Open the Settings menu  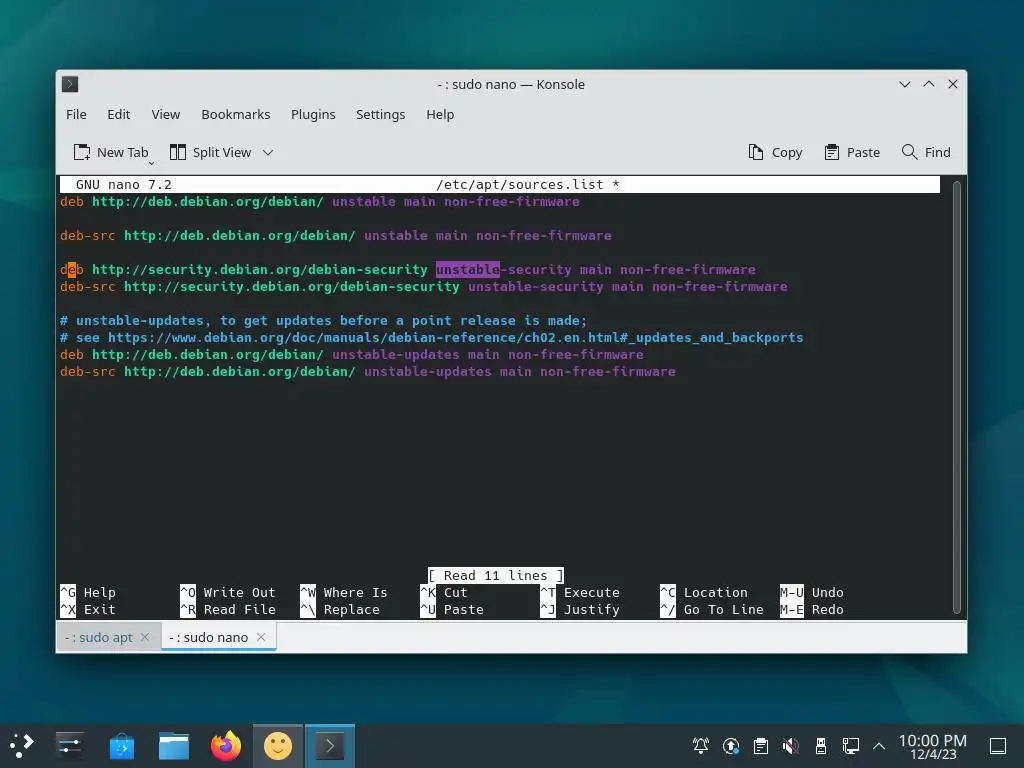point(380,114)
